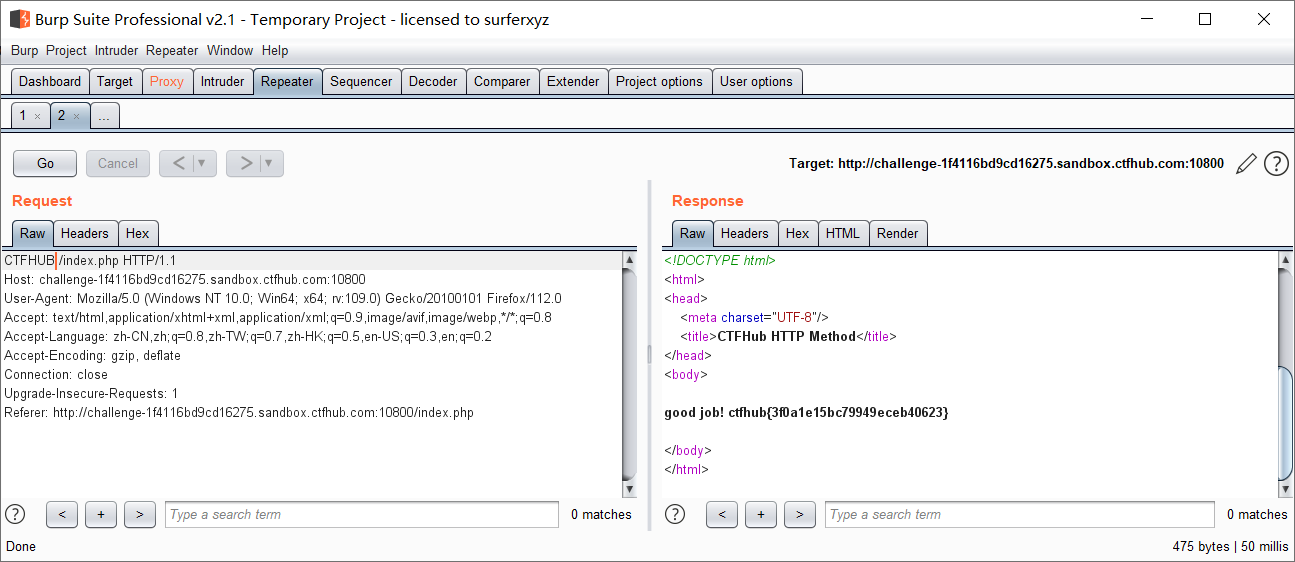This screenshot has height=562, width=1295.
Task: Switch to the Intruder tab
Action: [222, 81]
